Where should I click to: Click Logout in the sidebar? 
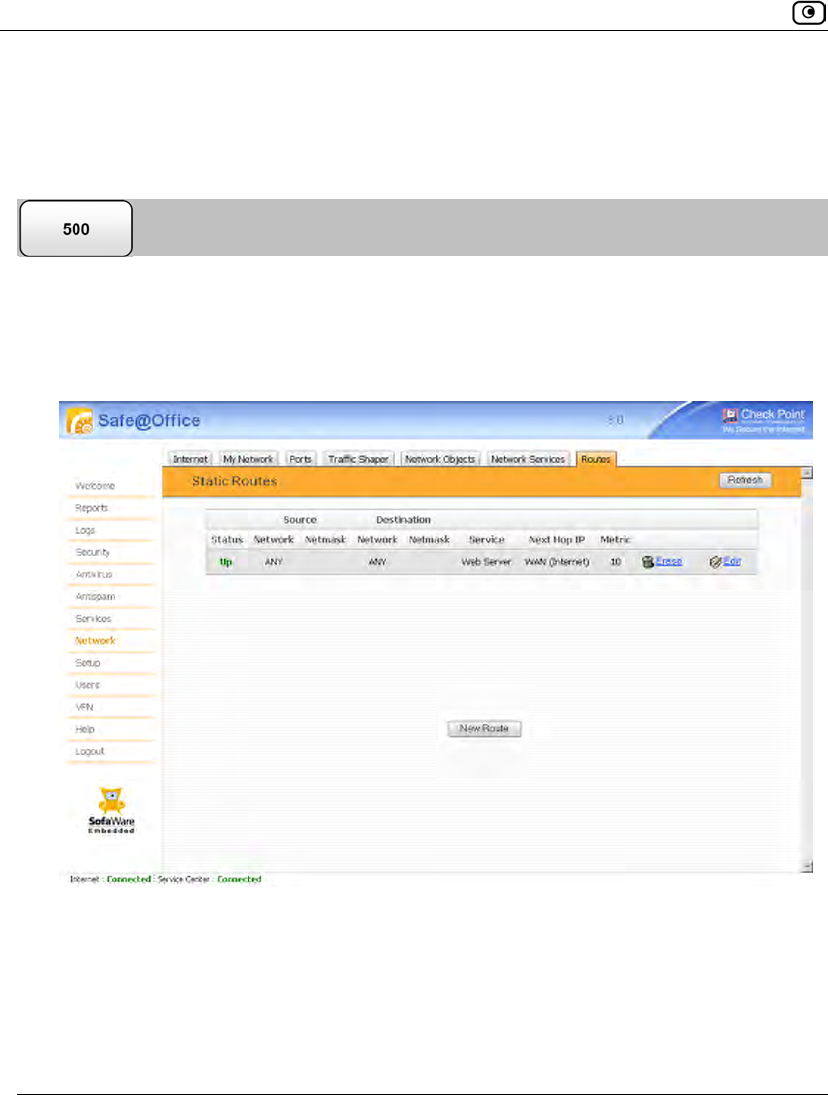coord(89,751)
